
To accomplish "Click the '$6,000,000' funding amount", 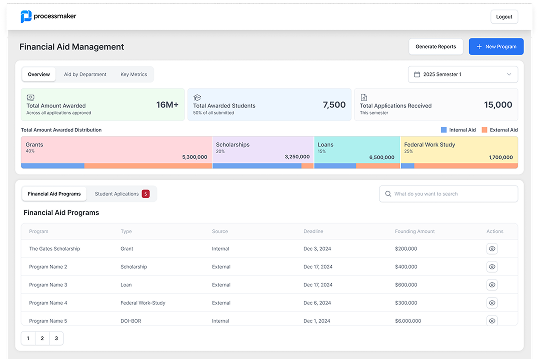I will pyautogui.click(x=408, y=321).
